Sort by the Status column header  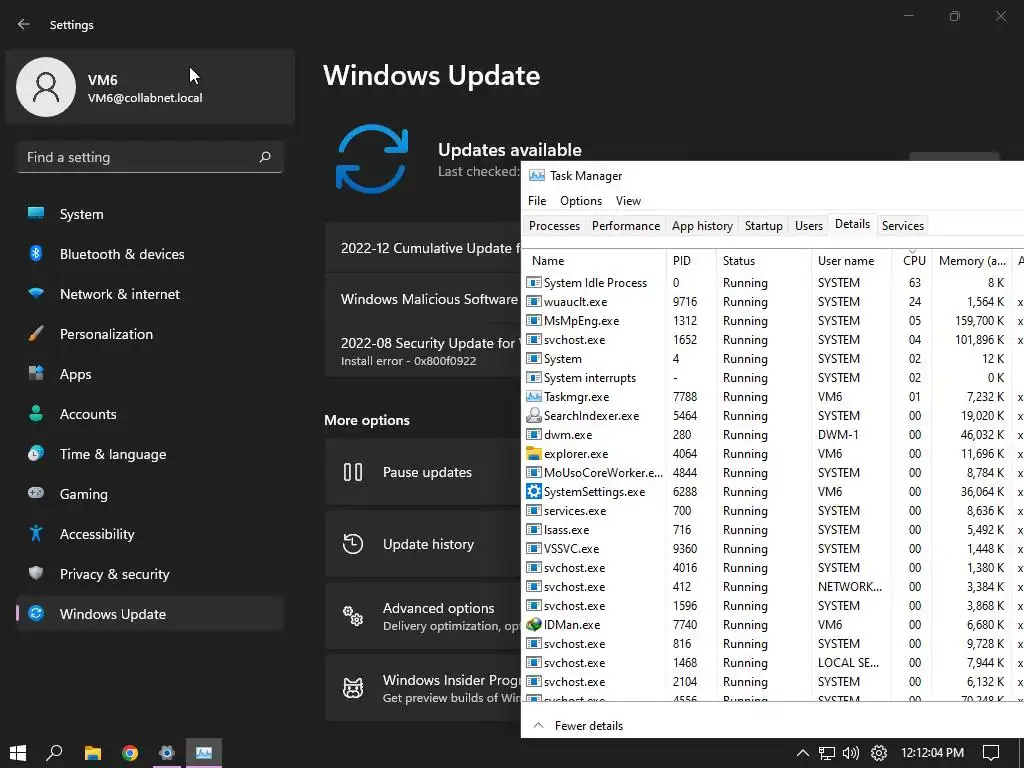tap(763, 260)
